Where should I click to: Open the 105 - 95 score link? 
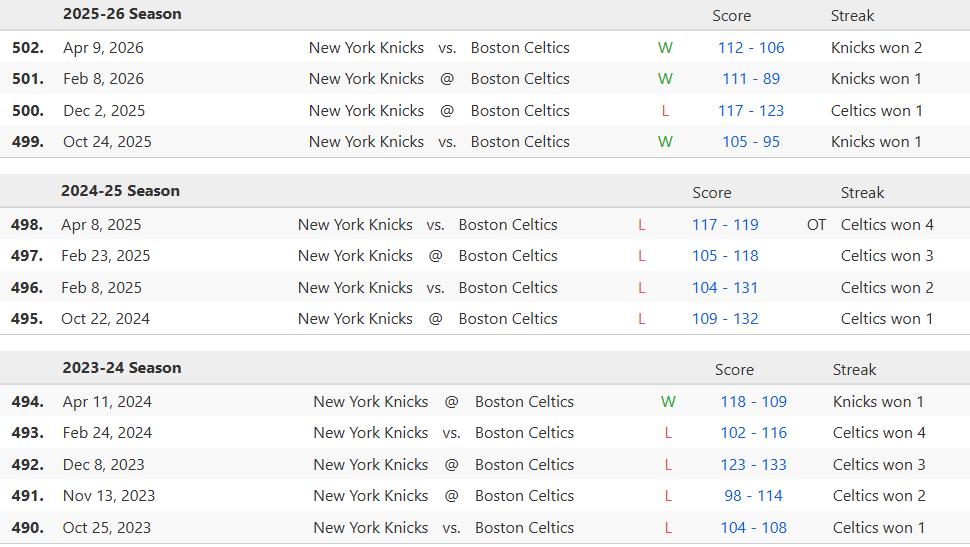[x=751, y=142]
